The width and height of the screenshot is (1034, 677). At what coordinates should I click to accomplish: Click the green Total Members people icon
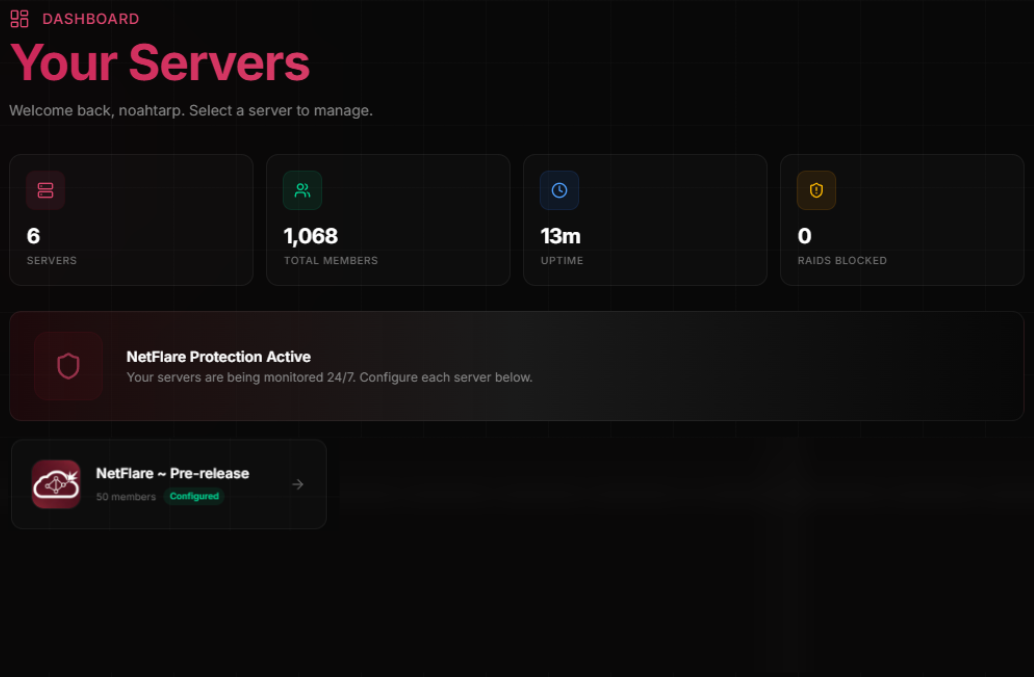pyautogui.click(x=302, y=190)
